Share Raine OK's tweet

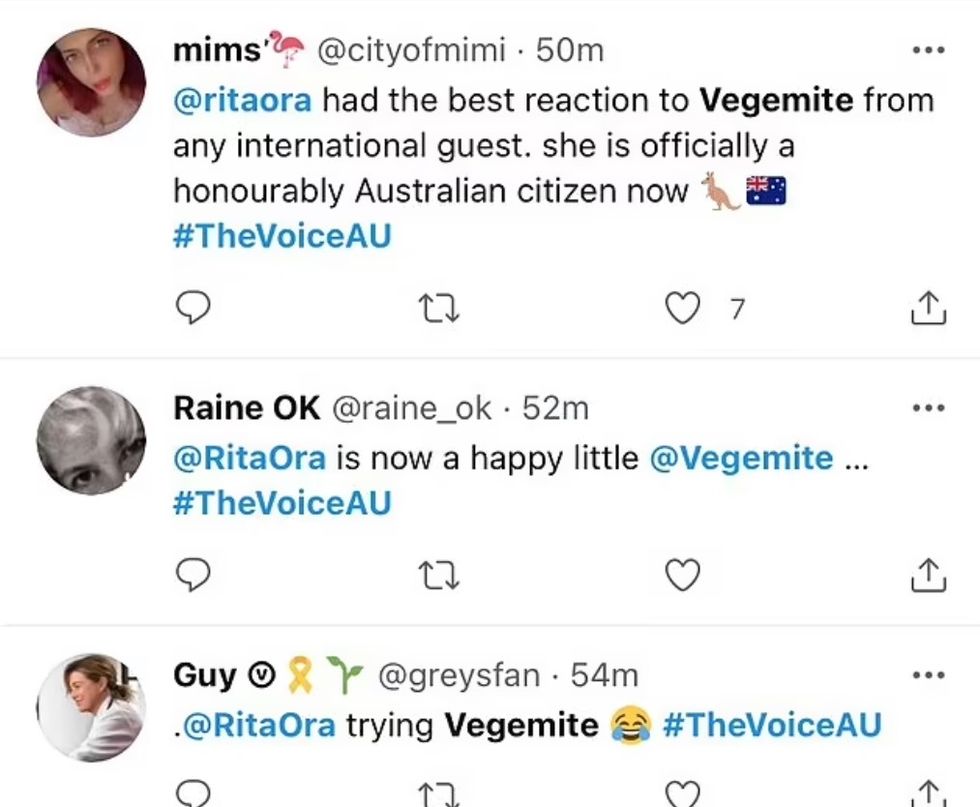point(928,575)
